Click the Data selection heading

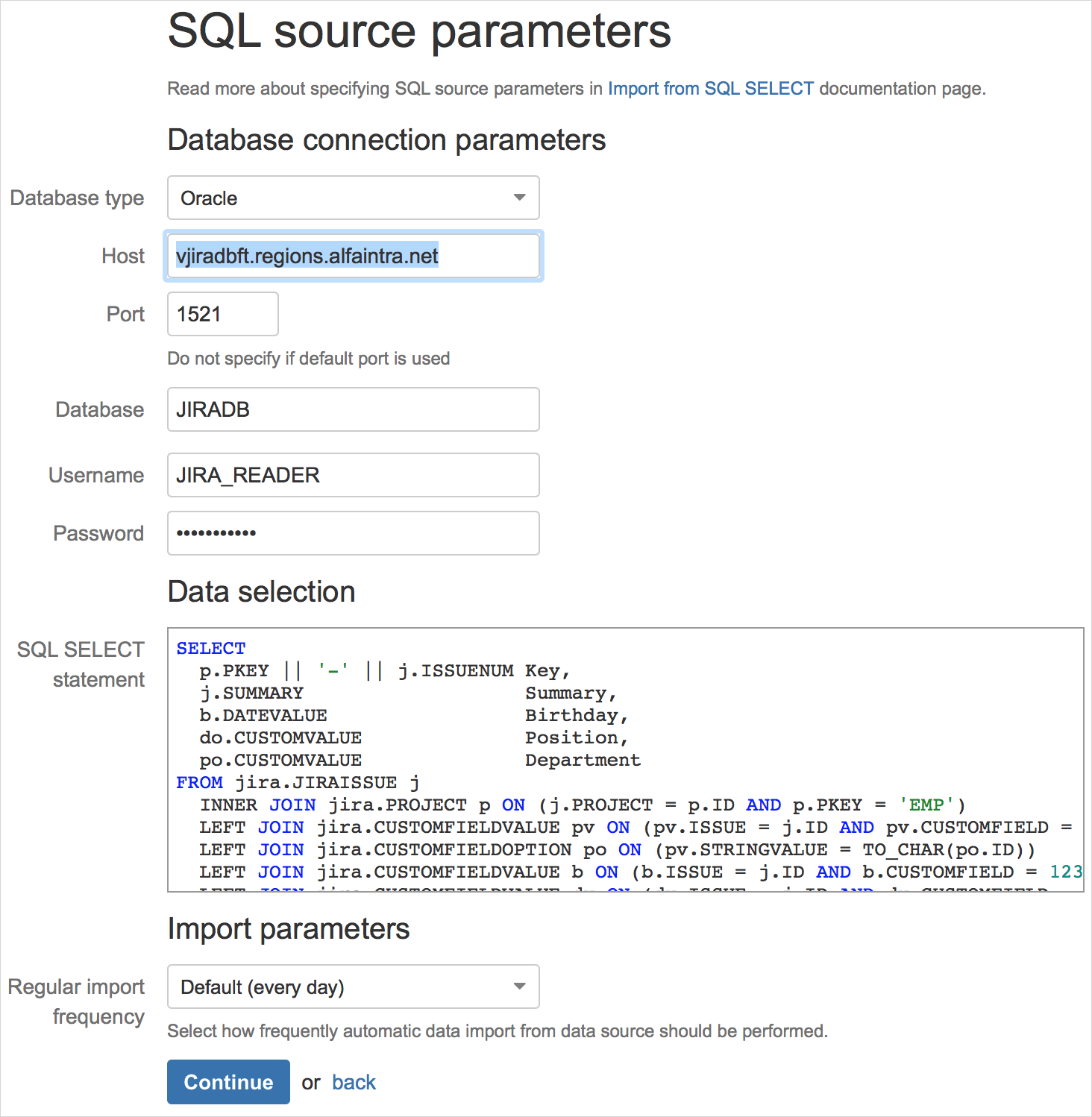[261, 591]
